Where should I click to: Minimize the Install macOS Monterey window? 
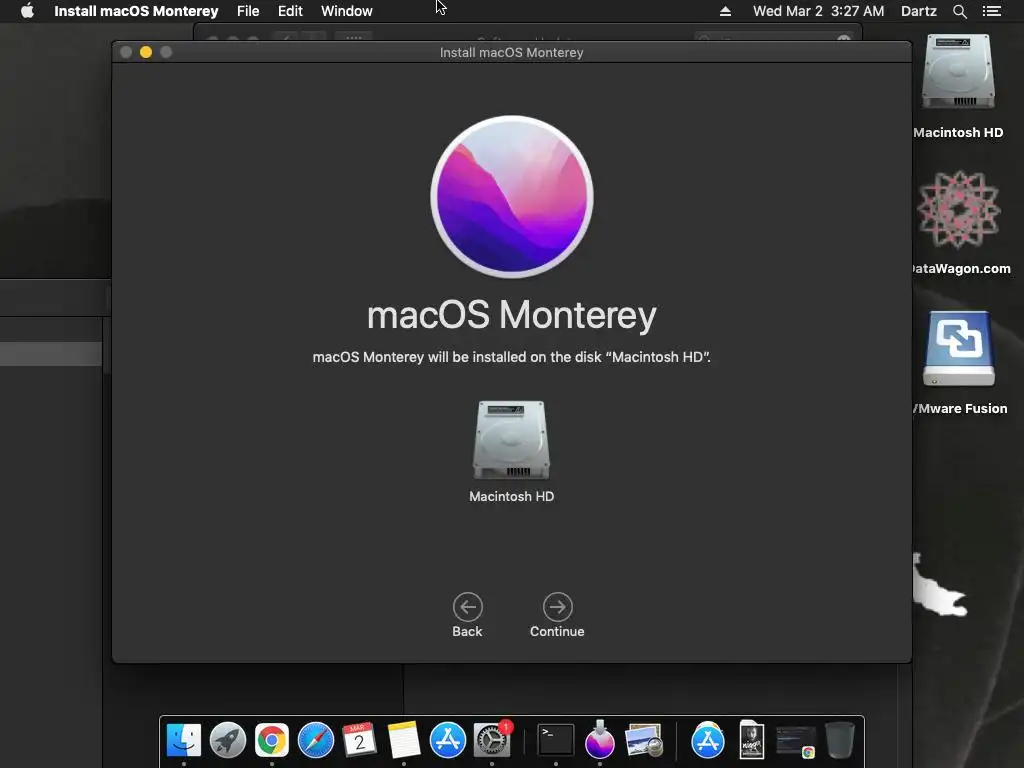click(x=146, y=52)
